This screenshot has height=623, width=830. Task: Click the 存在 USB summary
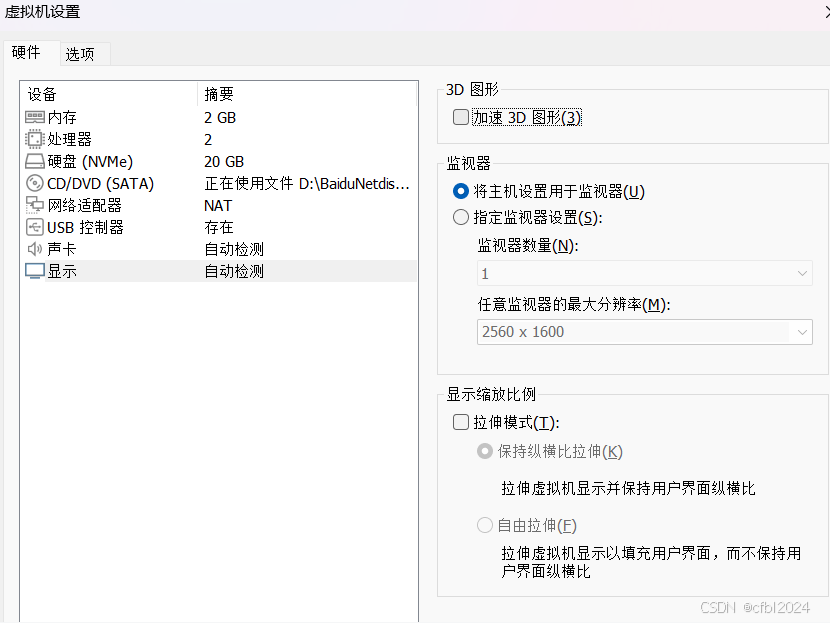tap(219, 228)
